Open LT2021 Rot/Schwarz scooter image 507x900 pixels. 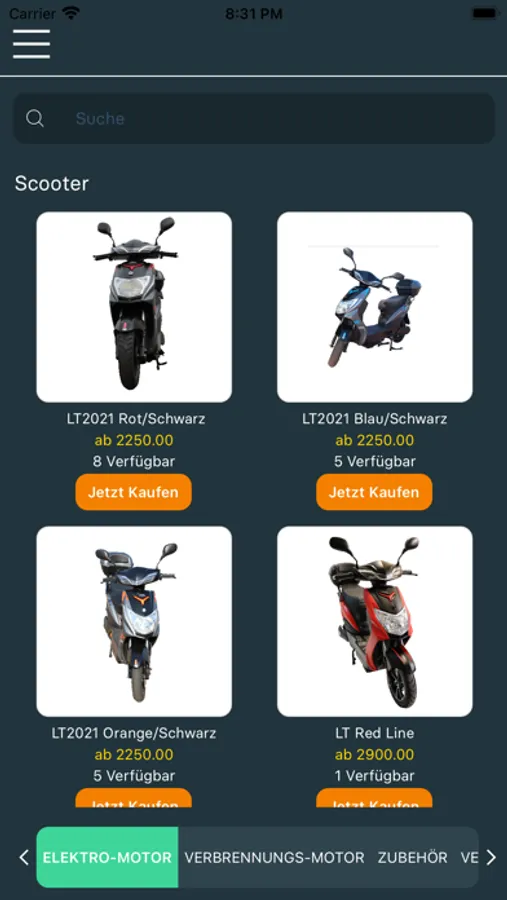point(134,307)
